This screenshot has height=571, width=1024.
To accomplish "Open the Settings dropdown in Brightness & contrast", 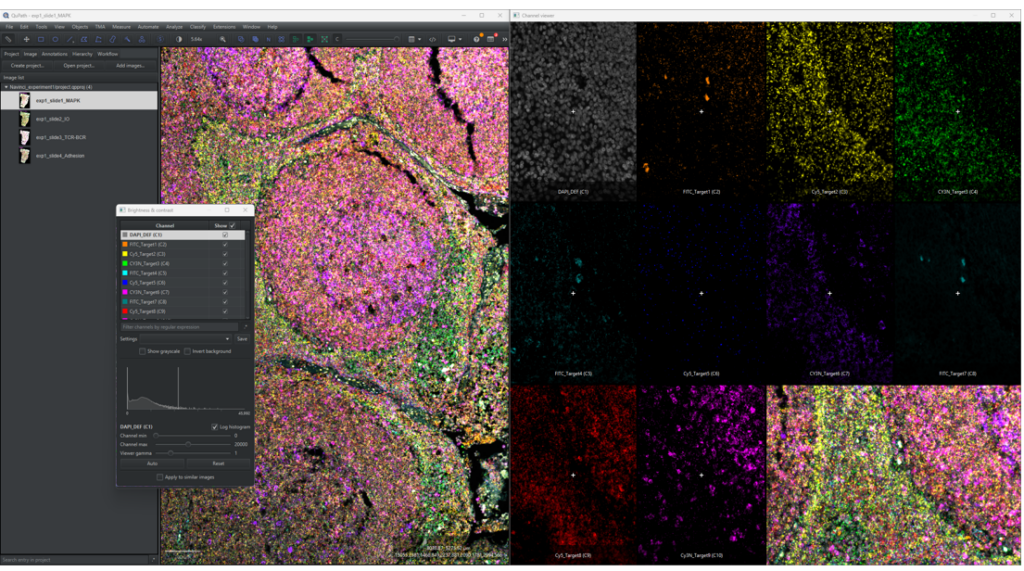I will coord(185,339).
